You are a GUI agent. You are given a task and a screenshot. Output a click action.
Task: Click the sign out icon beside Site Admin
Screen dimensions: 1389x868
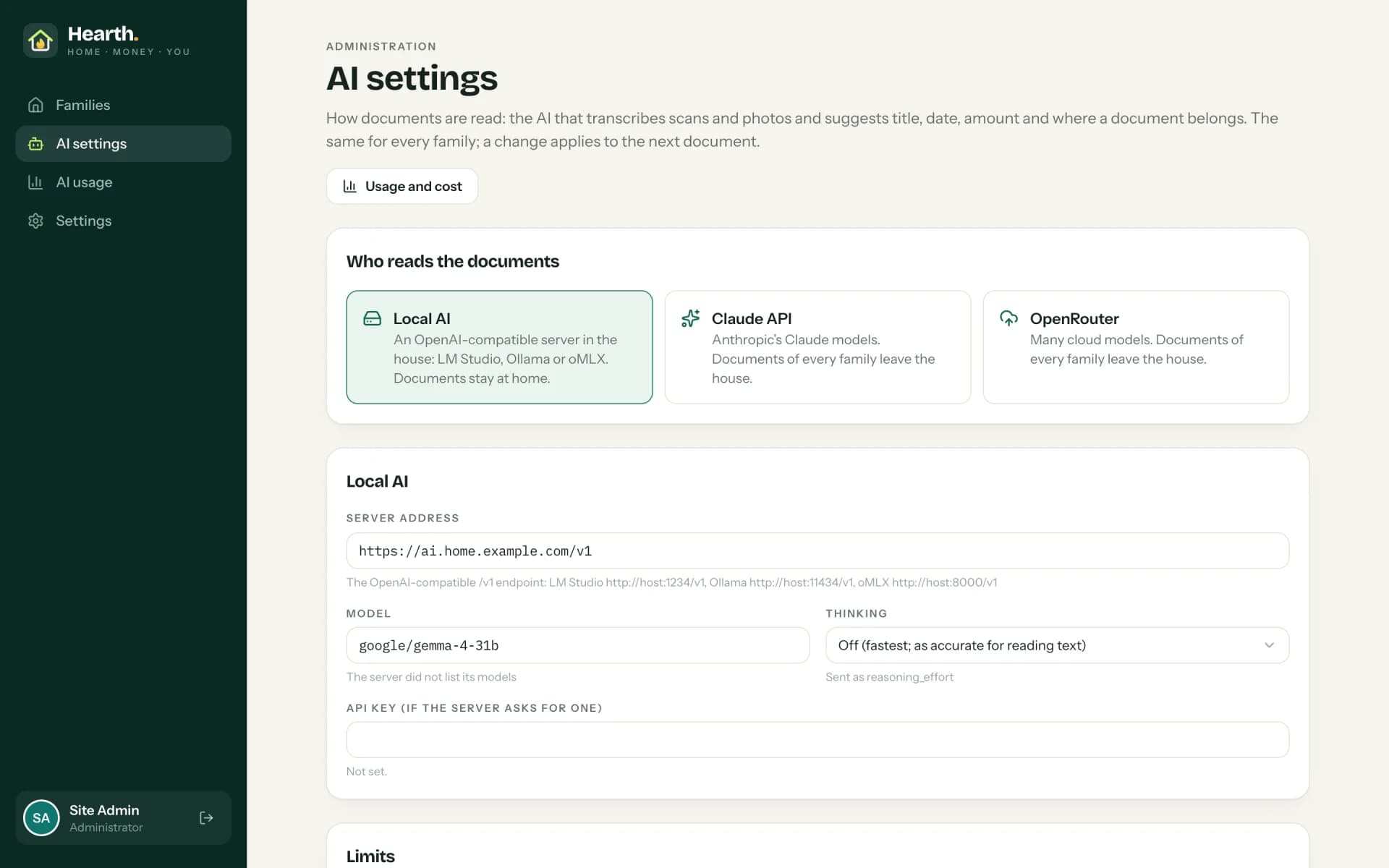(206, 818)
